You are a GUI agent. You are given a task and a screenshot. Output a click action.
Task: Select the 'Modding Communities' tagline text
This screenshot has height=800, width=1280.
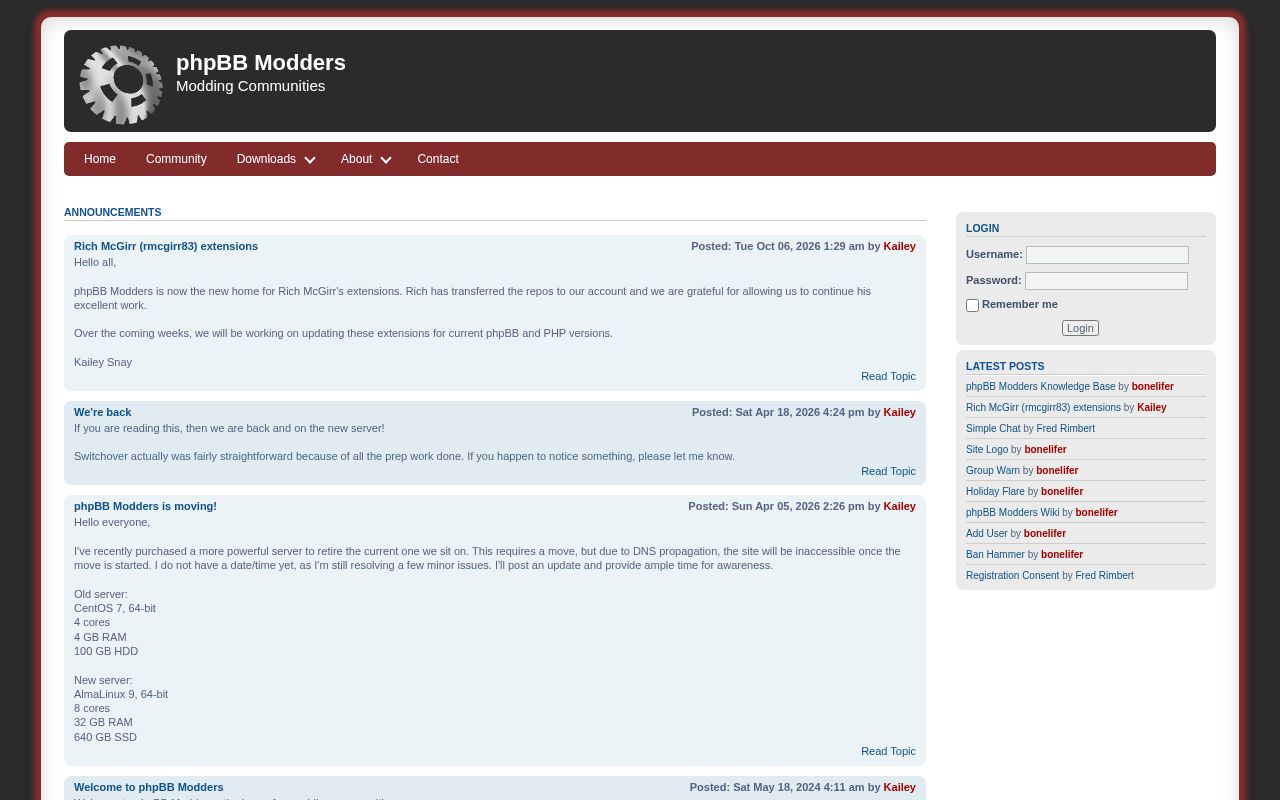250,86
